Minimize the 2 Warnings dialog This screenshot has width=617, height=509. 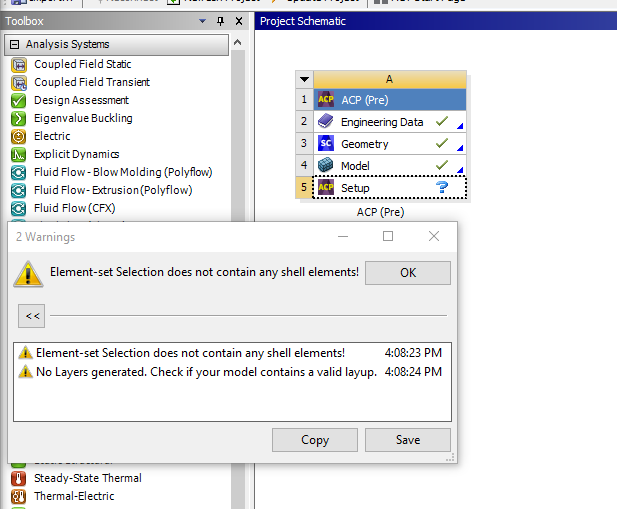coord(343,236)
